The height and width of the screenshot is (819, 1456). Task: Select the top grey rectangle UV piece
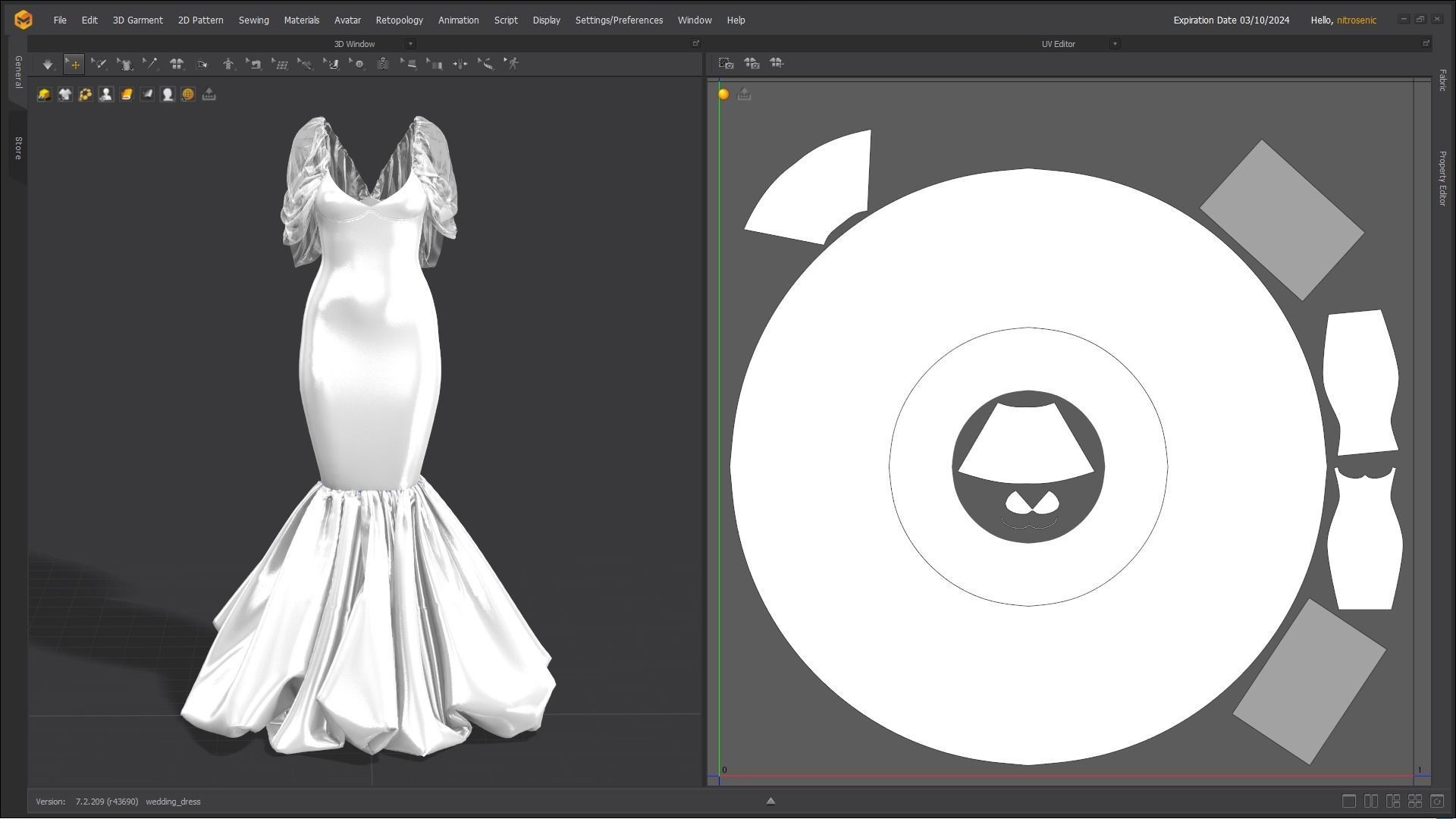pyautogui.click(x=1282, y=220)
